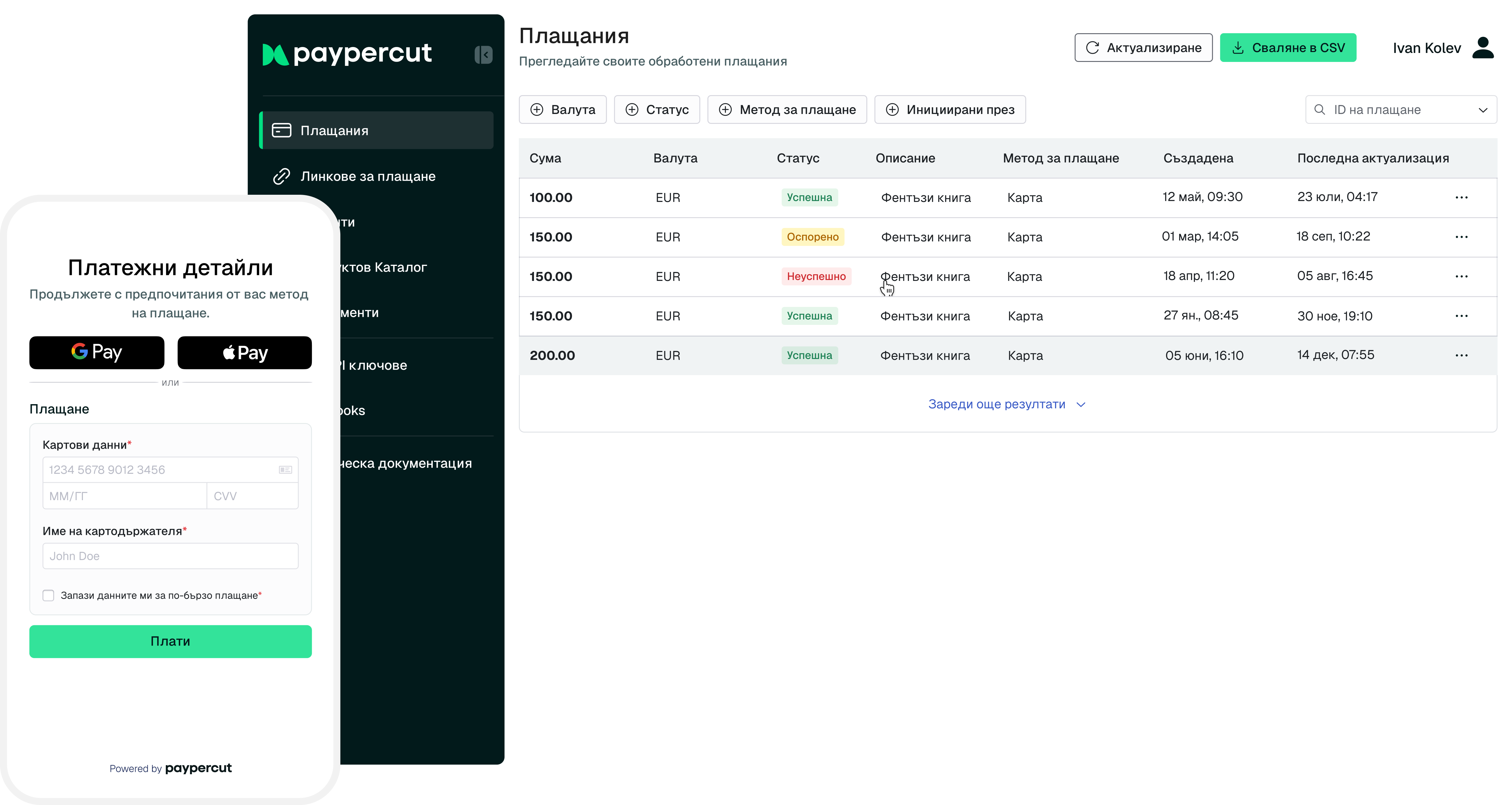Open the user profile avatar icon

coord(1483,48)
